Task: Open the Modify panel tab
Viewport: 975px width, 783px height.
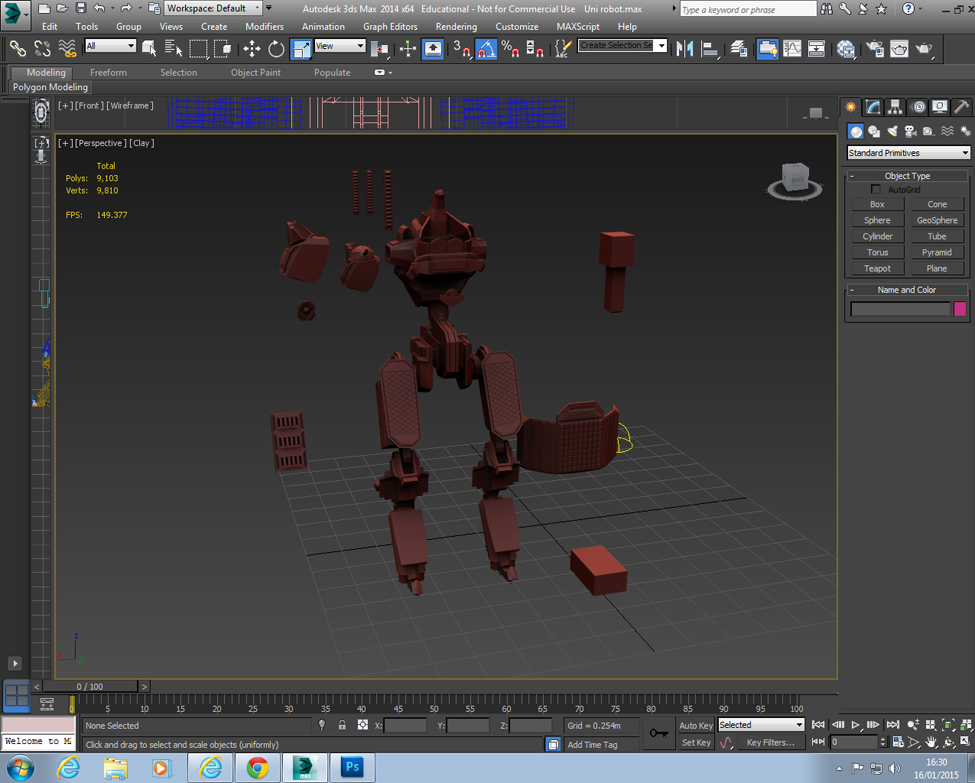Action: 873,108
